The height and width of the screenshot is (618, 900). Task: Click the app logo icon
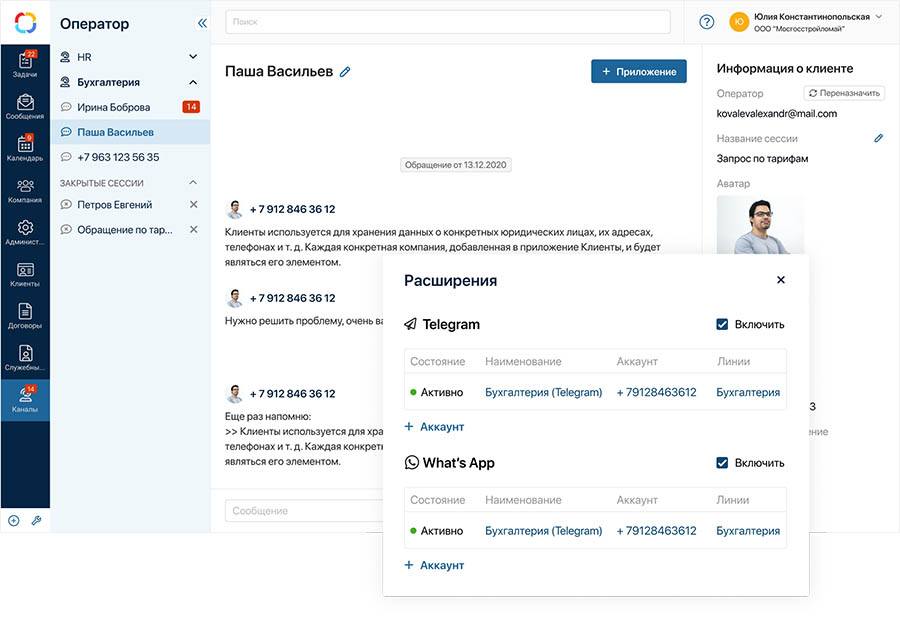click(x=25, y=22)
